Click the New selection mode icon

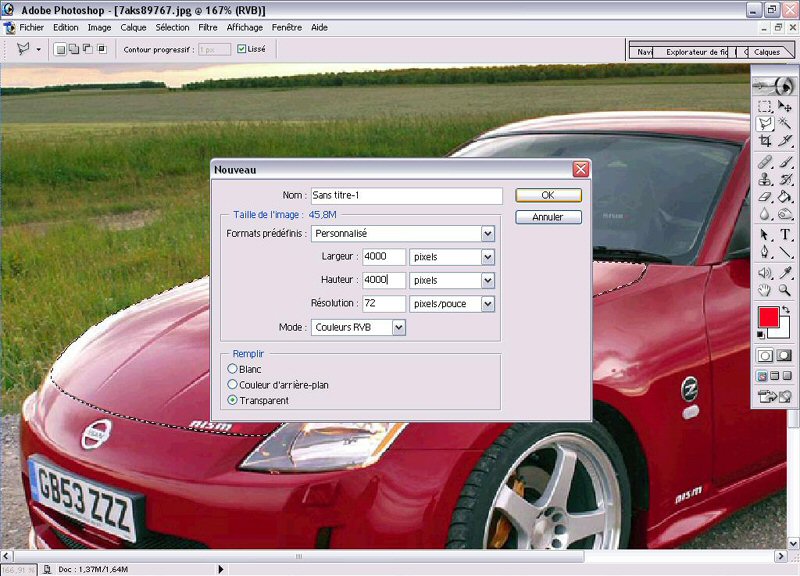[60, 49]
